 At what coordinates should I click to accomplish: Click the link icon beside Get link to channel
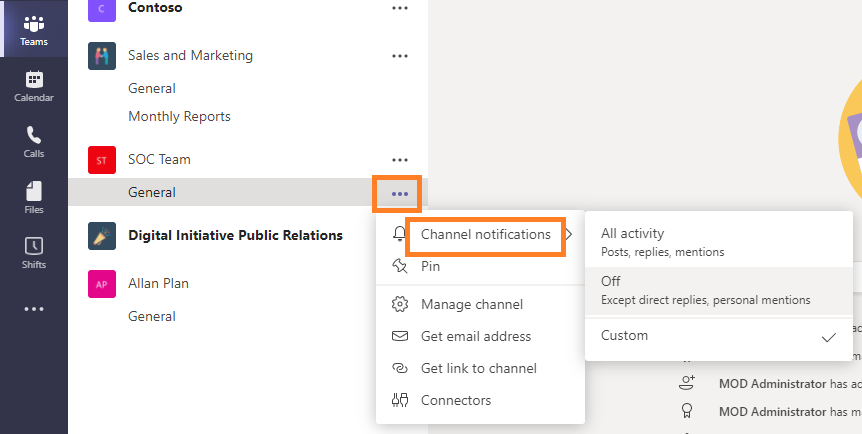tap(400, 368)
